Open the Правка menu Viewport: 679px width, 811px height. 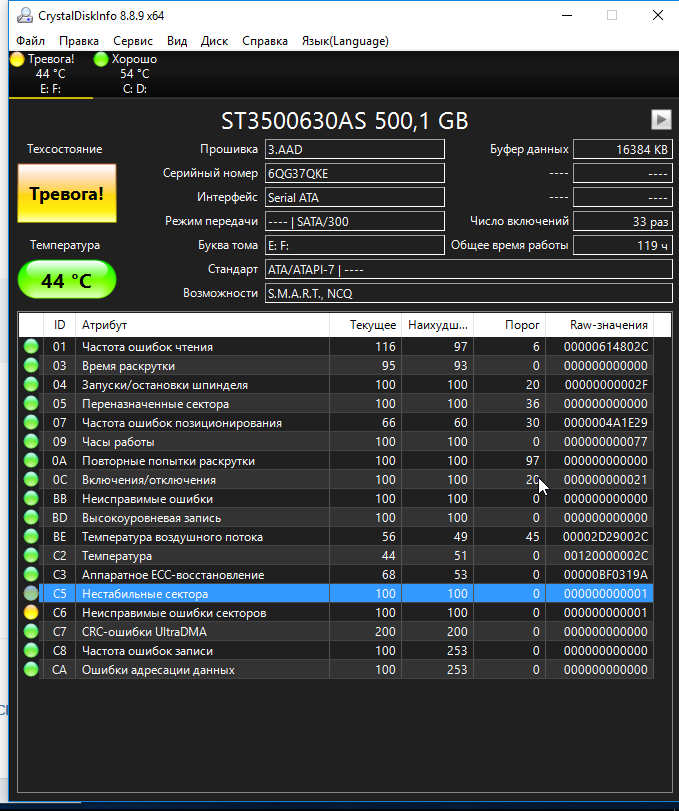pos(79,41)
